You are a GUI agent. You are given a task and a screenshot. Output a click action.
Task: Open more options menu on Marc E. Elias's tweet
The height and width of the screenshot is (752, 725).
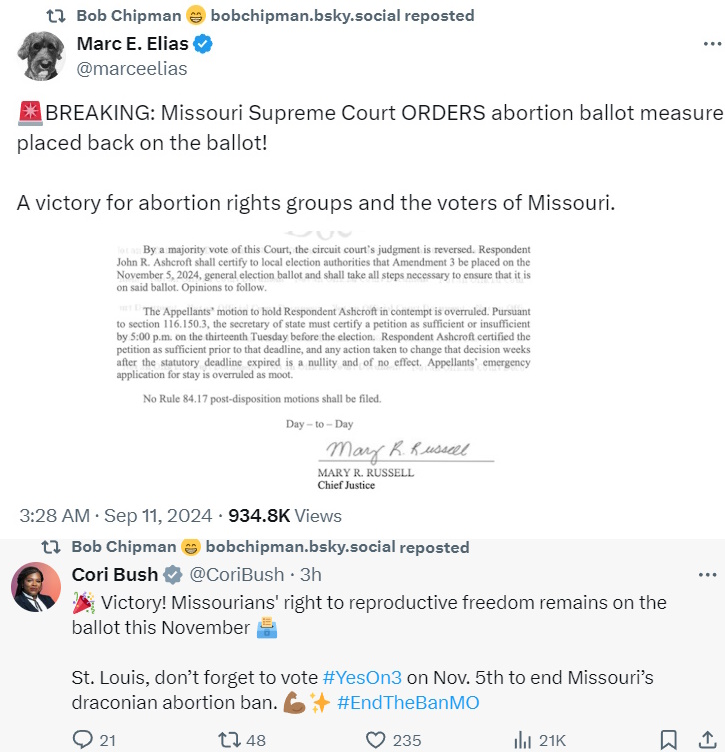tap(710, 45)
